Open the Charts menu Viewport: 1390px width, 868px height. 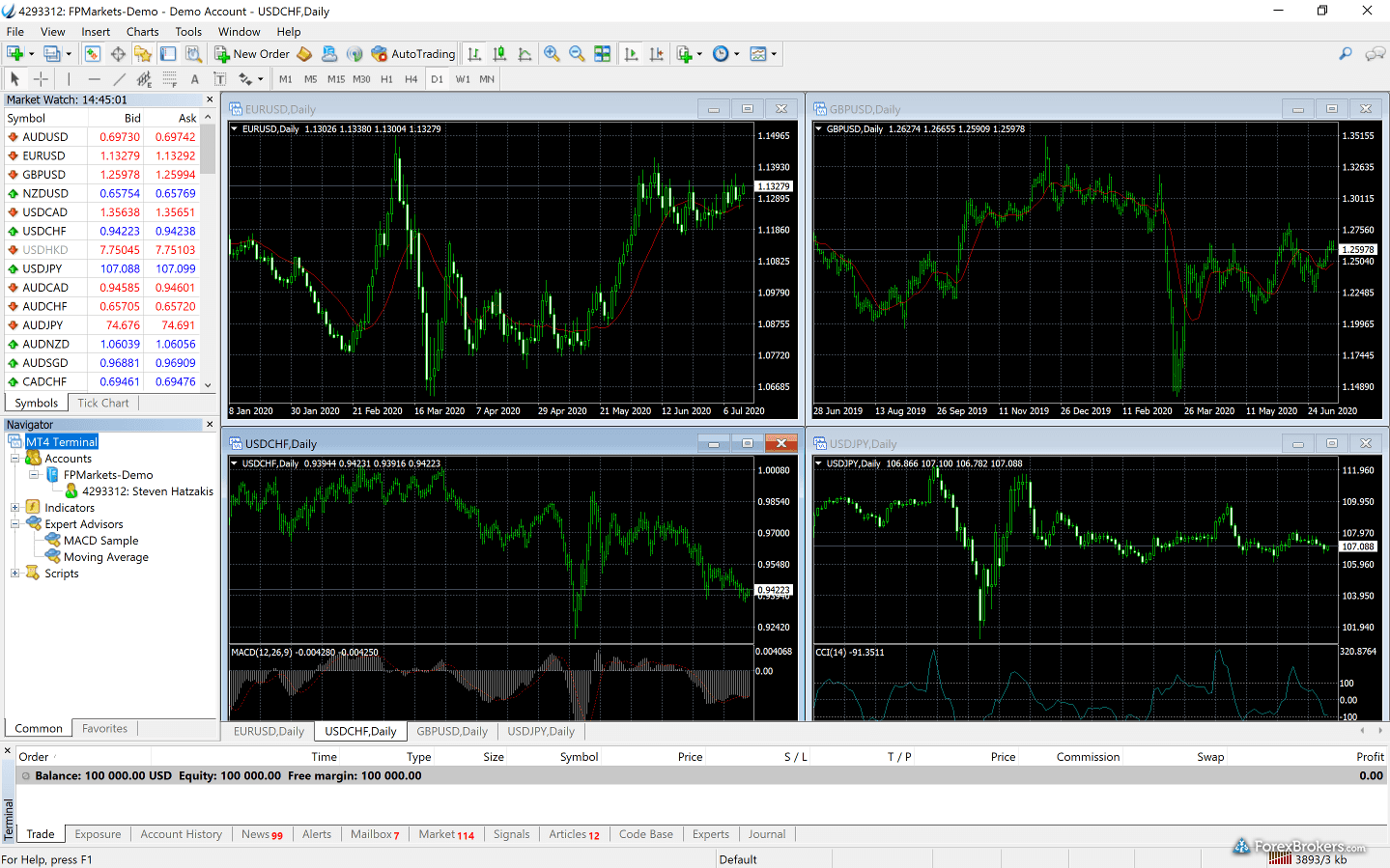[x=142, y=32]
